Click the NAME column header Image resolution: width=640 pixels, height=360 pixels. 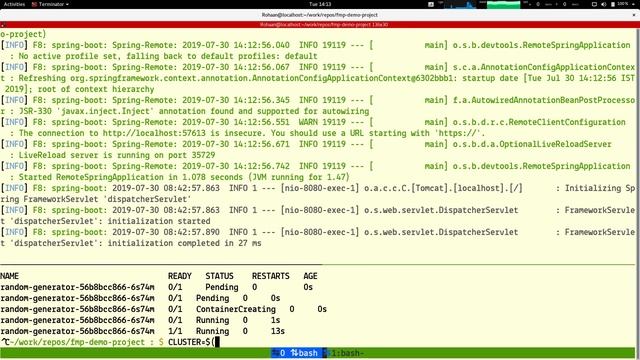(x=9, y=276)
